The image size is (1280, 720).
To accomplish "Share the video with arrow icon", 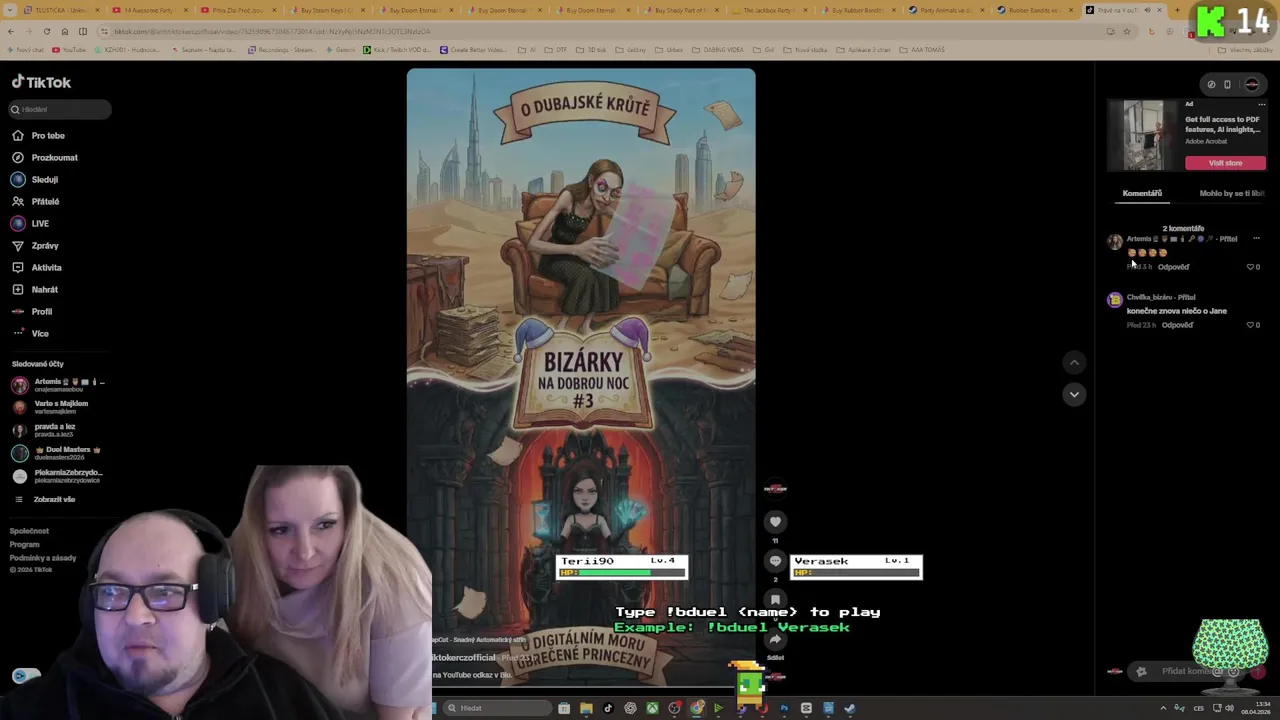I will (x=775, y=639).
